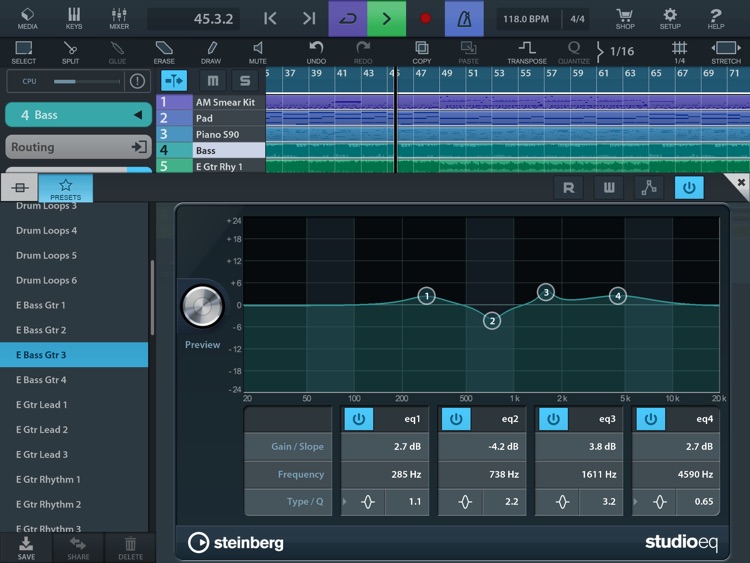Screen dimensions: 750x563
Task: Grab EQ node 3 on the curve
Action: click(x=545, y=292)
